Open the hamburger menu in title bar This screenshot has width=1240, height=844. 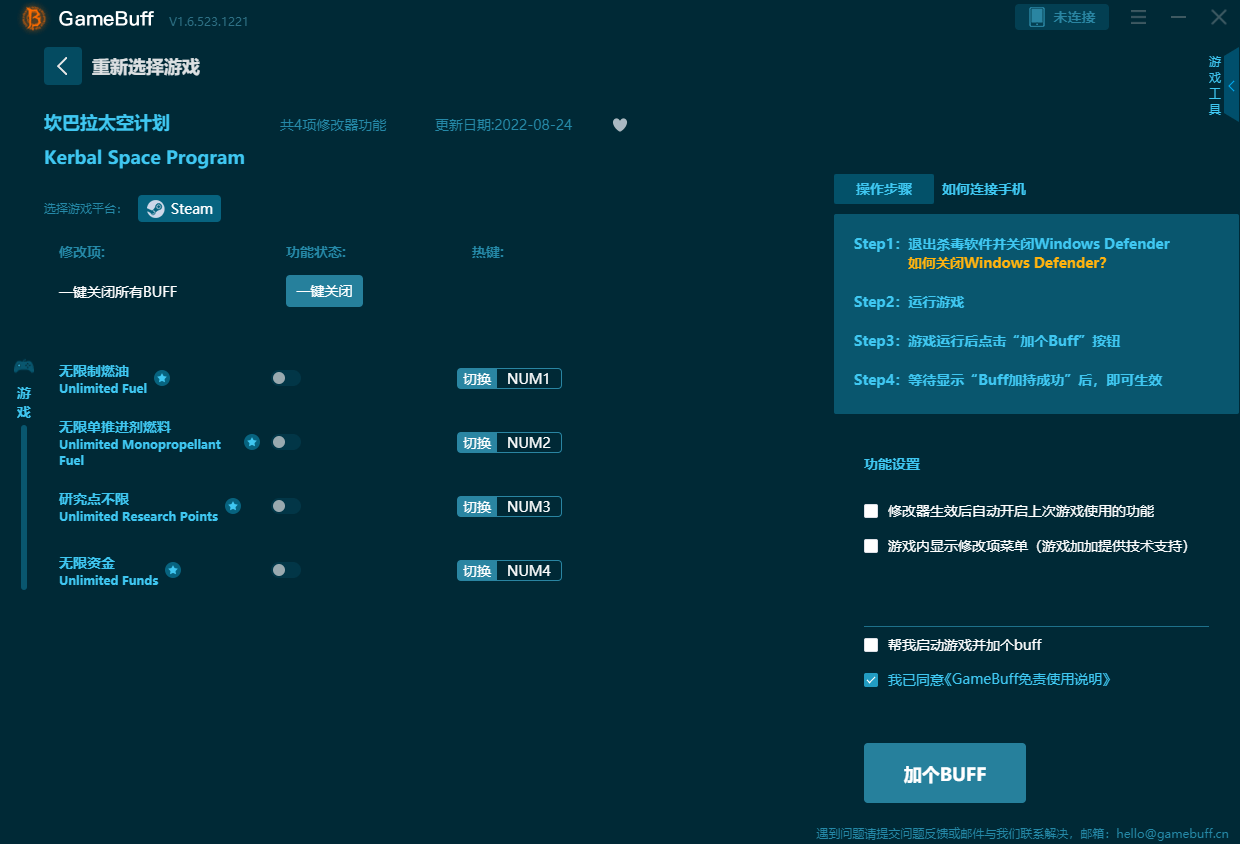coord(1138,17)
